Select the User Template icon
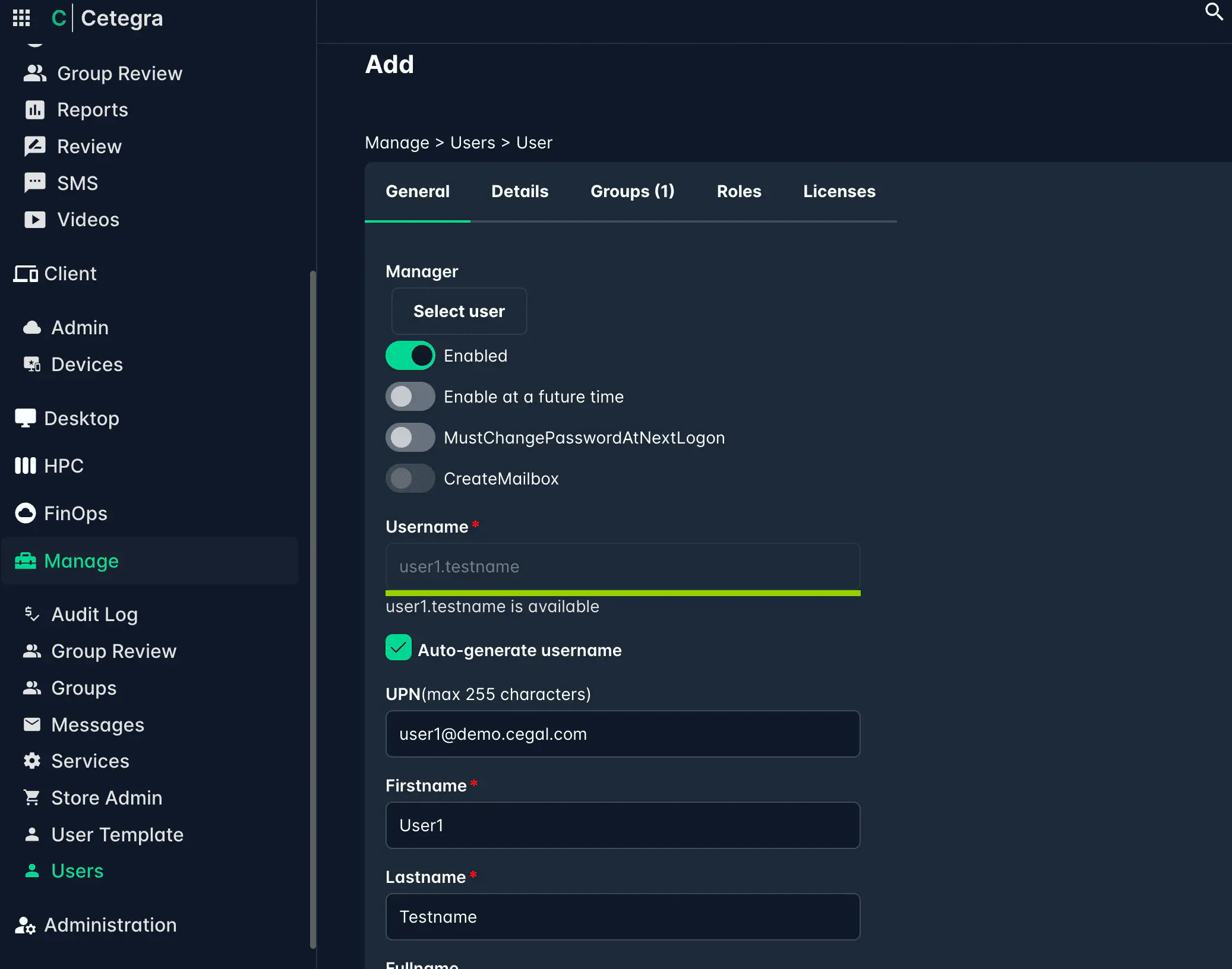 point(31,834)
